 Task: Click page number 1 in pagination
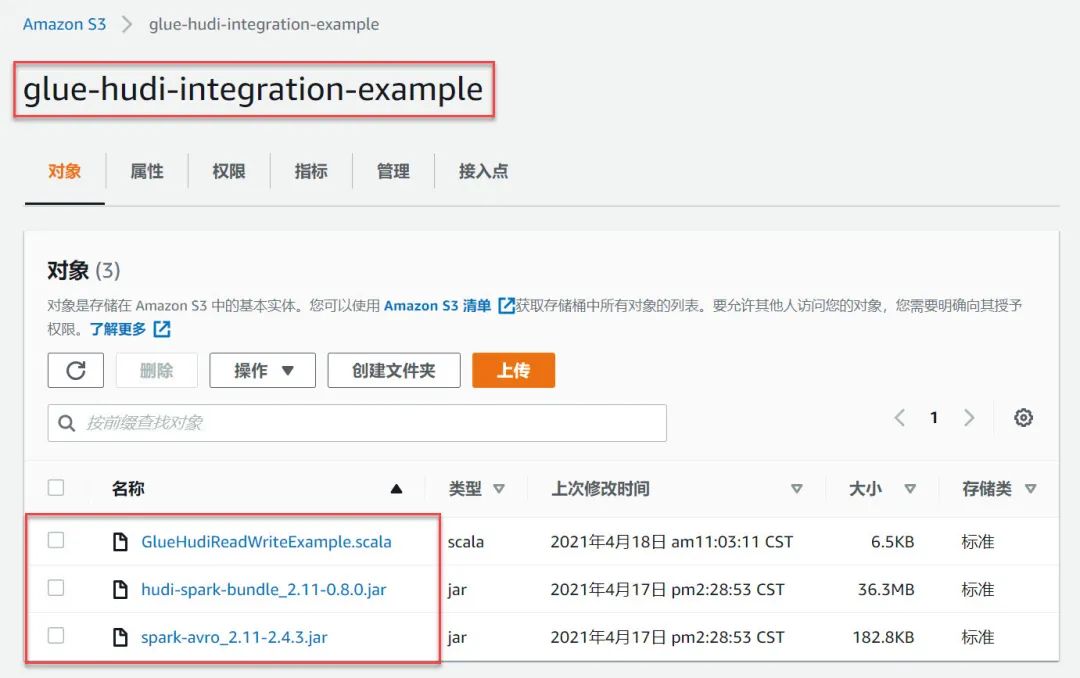coord(934,418)
